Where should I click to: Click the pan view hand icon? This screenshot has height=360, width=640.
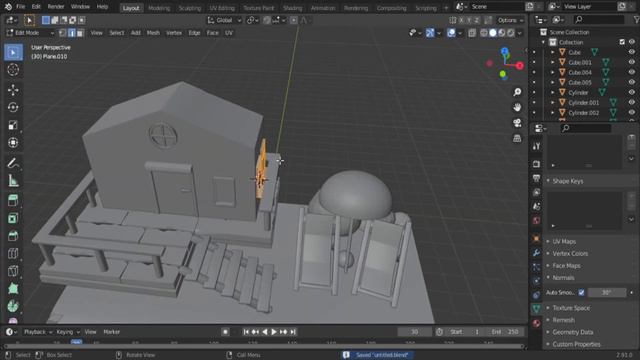point(517,107)
